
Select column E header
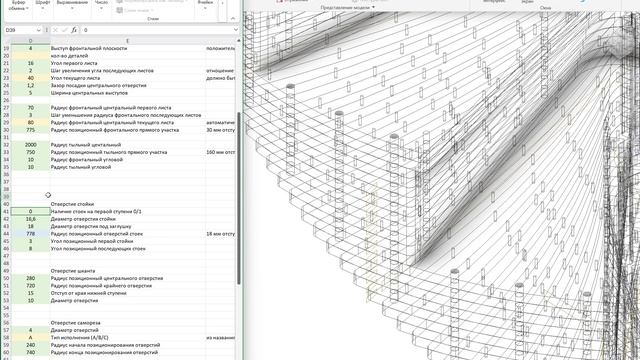click(x=127, y=41)
